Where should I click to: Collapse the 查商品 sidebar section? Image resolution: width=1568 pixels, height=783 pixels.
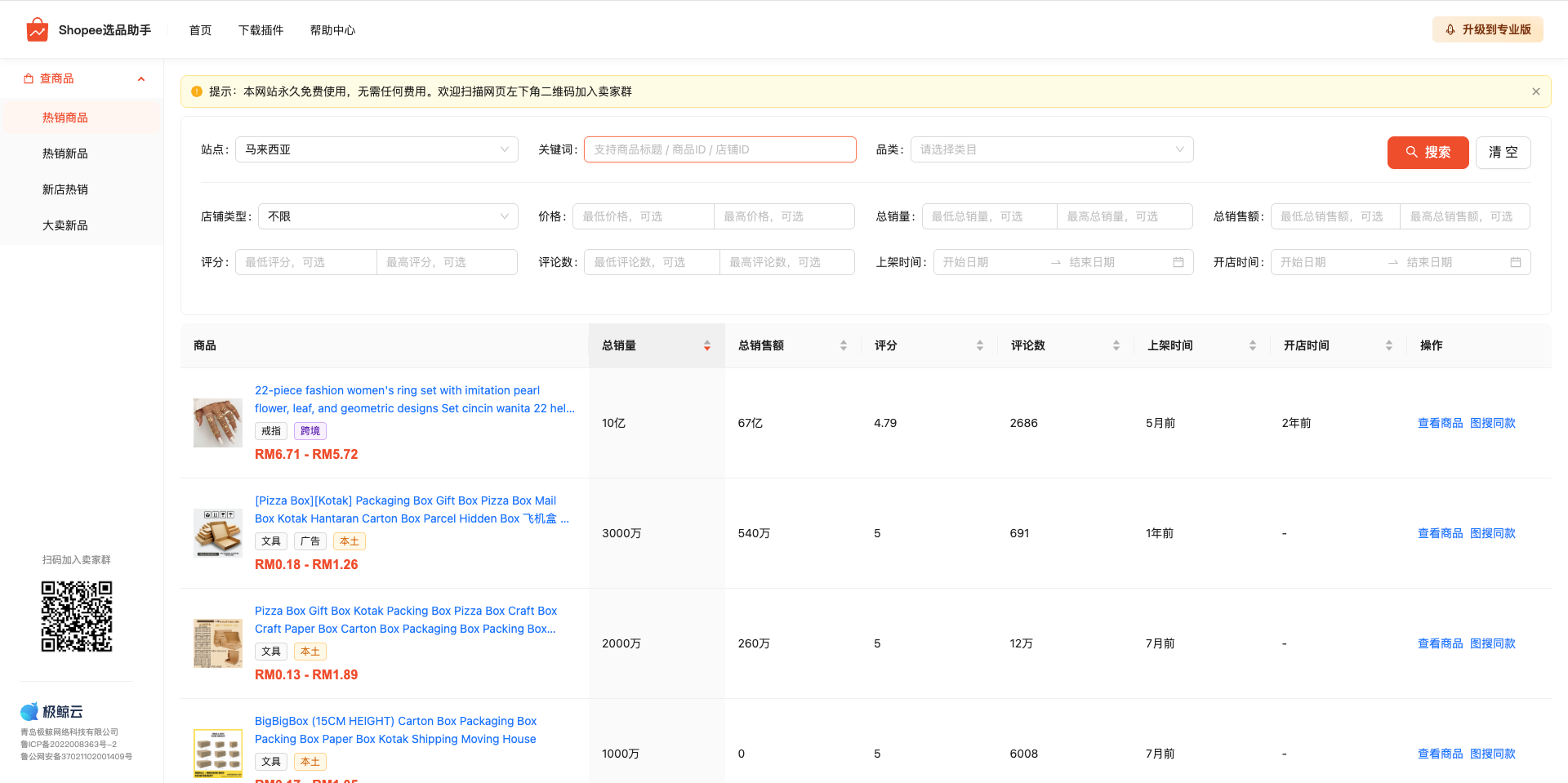(141, 79)
